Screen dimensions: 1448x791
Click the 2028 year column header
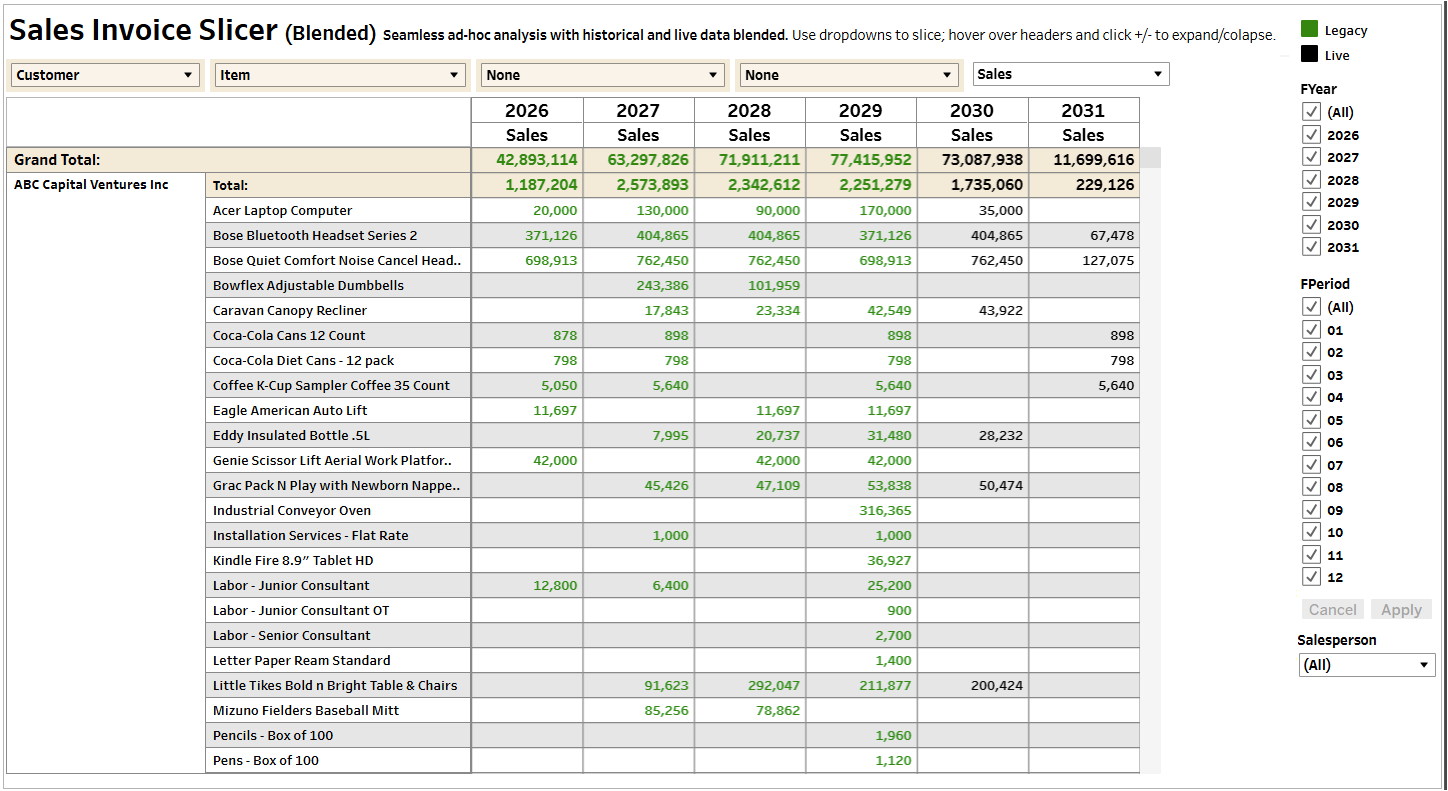(x=749, y=111)
